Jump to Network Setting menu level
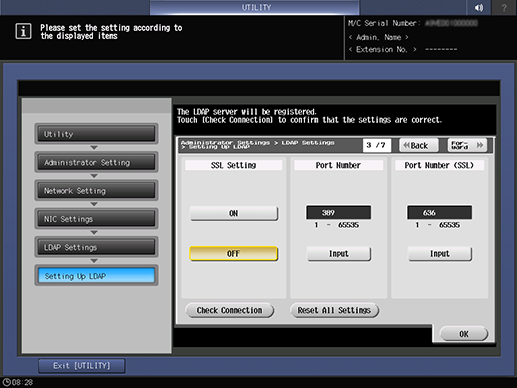The height and width of the screenshot is (388, 517). point(96,191)
